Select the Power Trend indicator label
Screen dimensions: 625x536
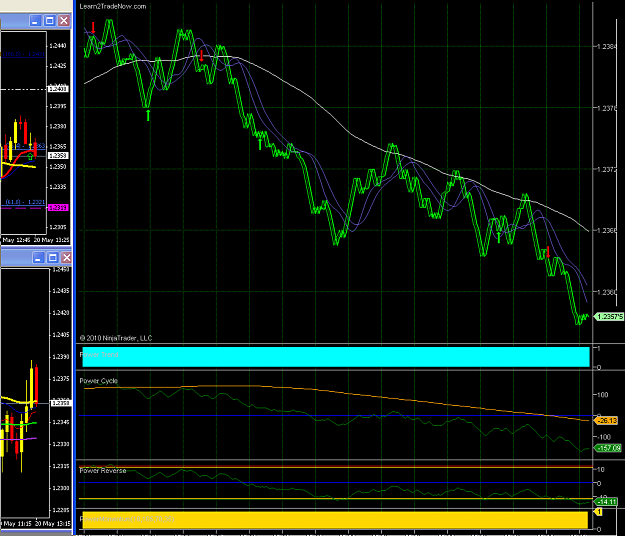99,354
